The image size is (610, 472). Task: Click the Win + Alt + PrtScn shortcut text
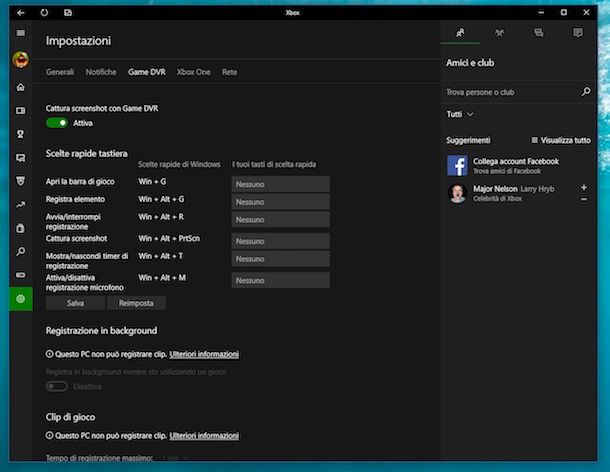tap(169, 238)
